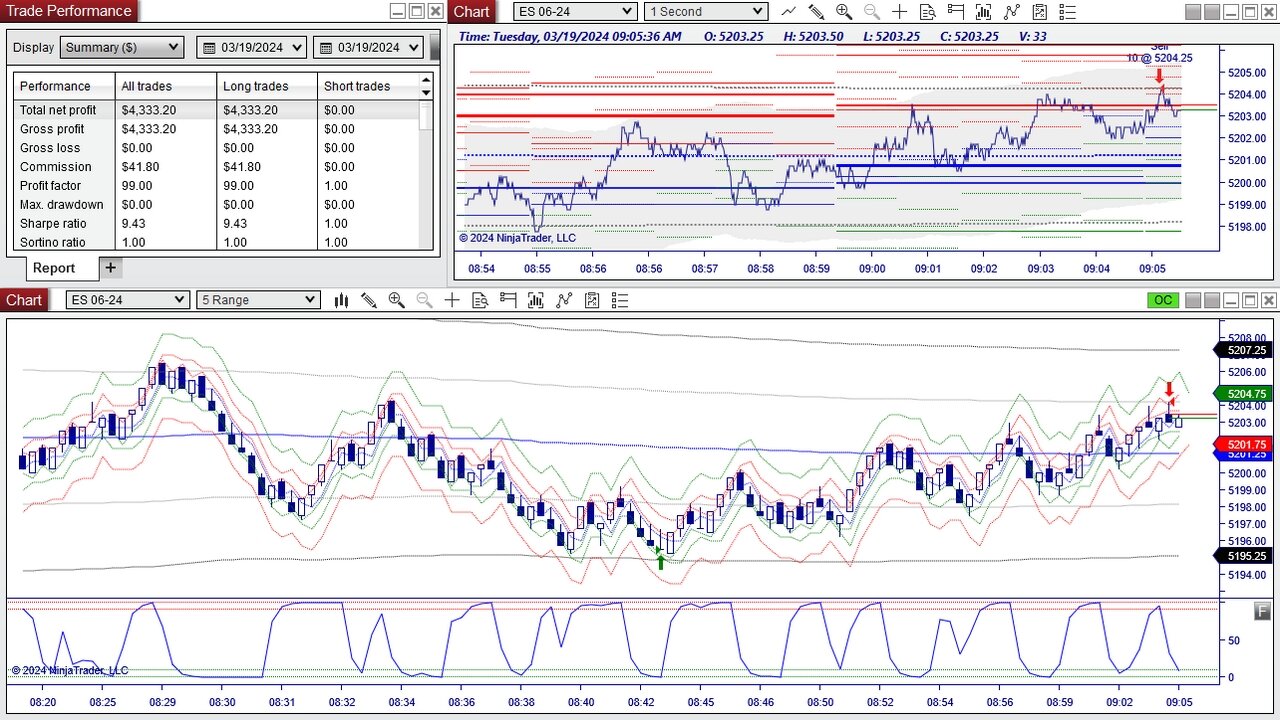This screenshot has height=720, width=1280.
Task: Select crosshair cursor in 5 Range chart toolbar
Action: click(452, 300)
